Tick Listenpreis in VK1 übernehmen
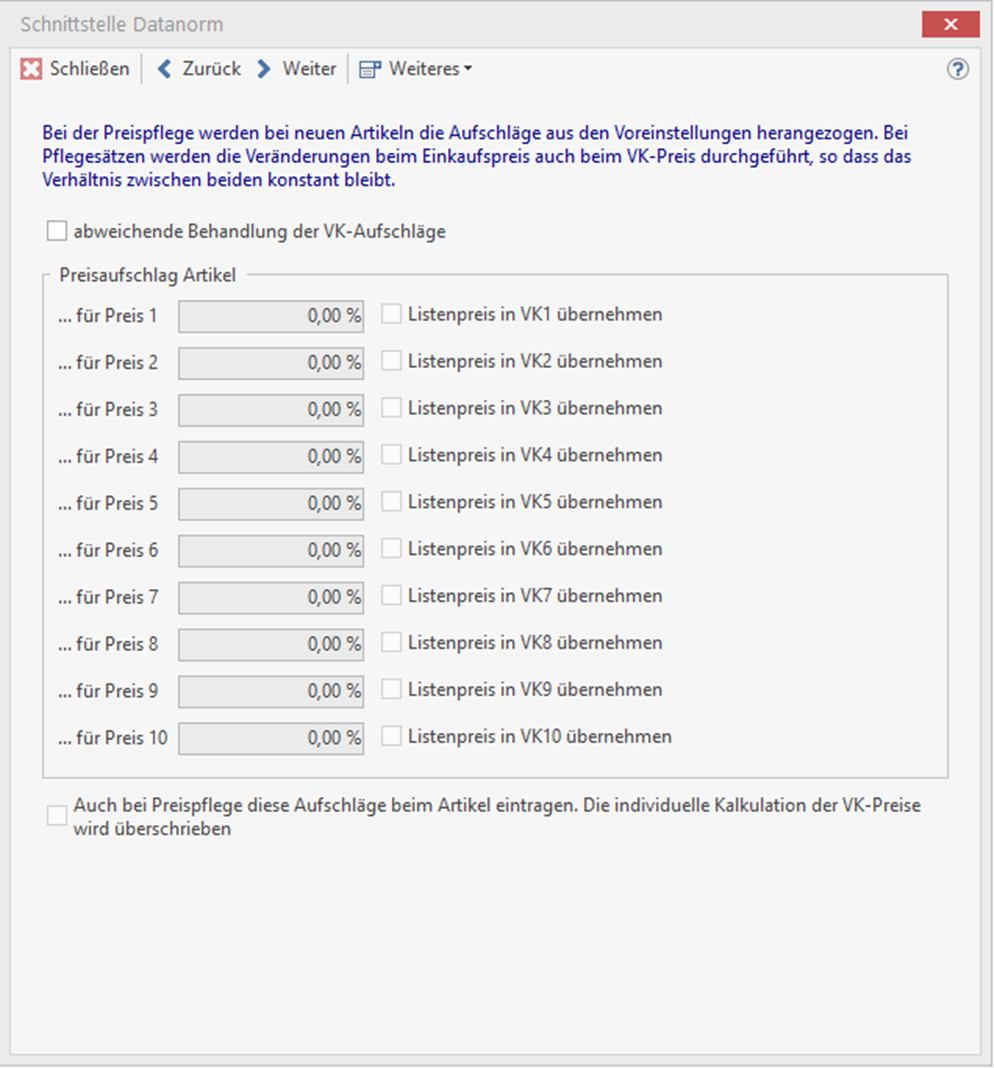The image size is (994, 1068). click(x=392, y=314)
